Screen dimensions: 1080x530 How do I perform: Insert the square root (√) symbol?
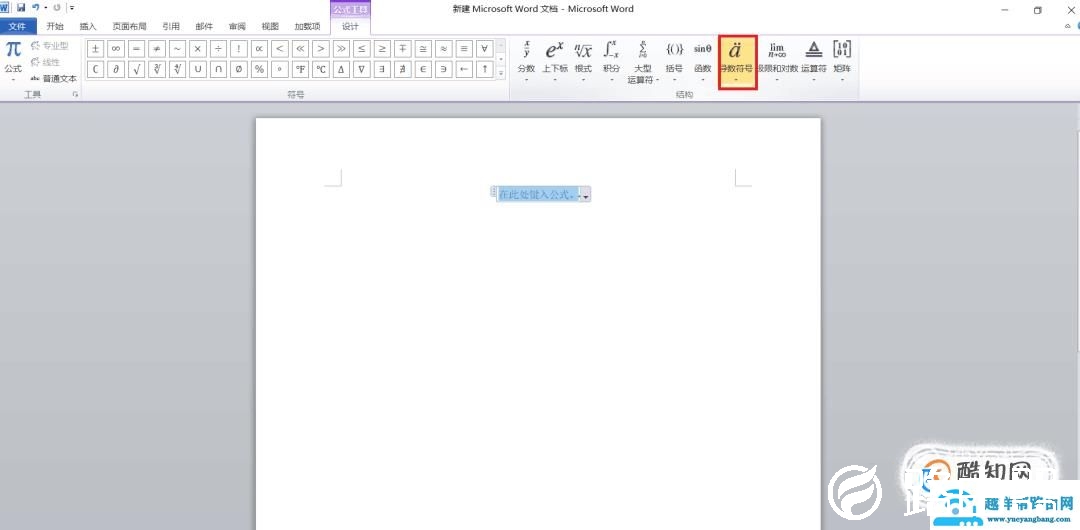coord(136,70)
